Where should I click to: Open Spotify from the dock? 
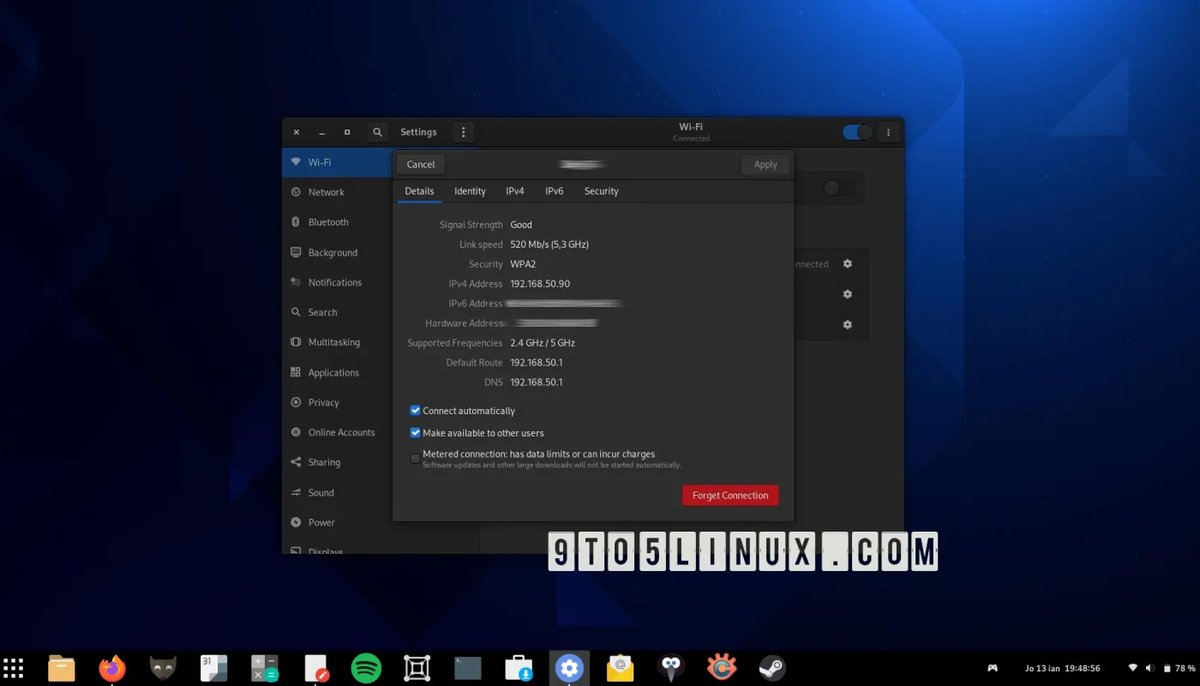(x=366, y=667)
